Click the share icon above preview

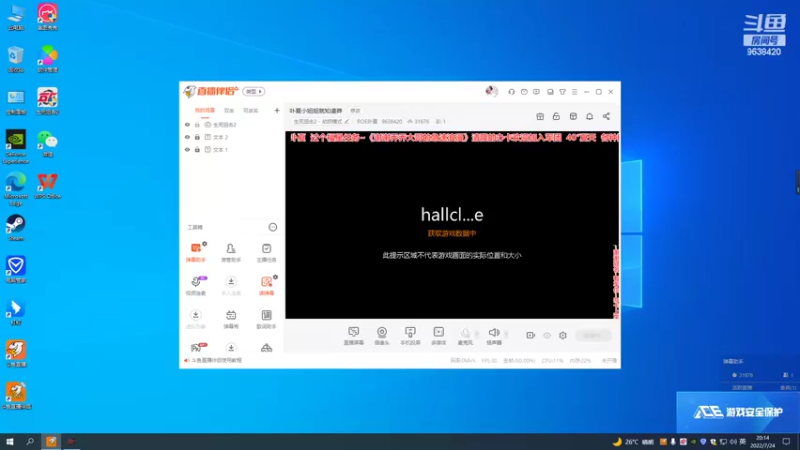(x=606, y=116)
